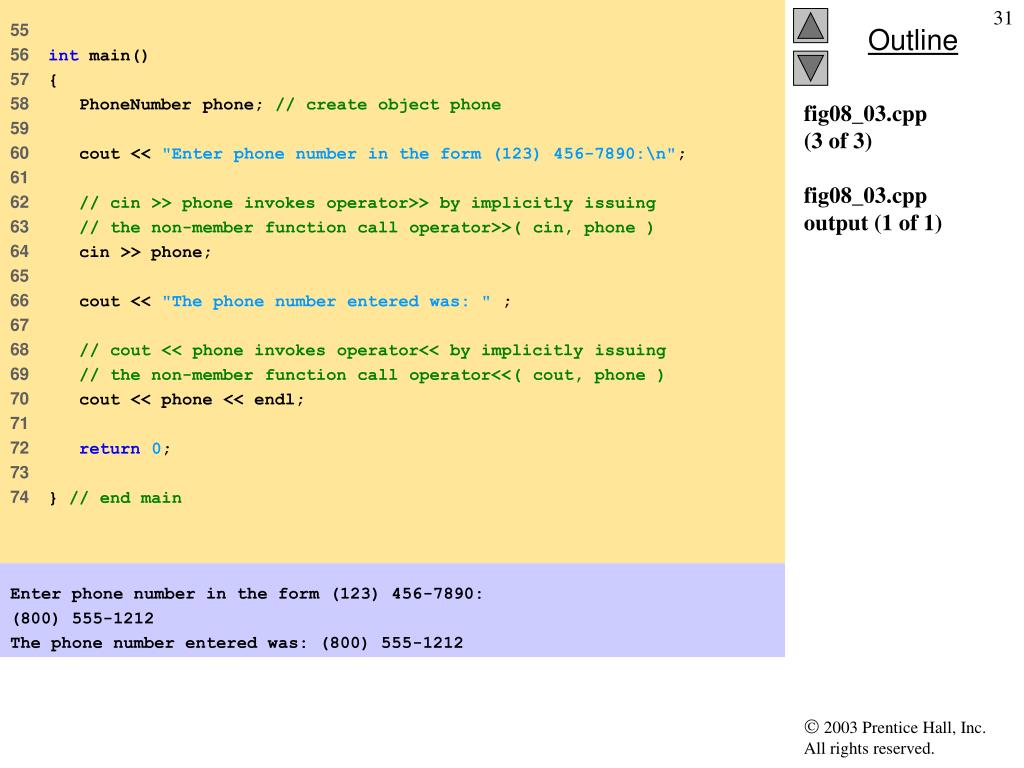Click the opening brace on line 57
This screenshot has height=768, width=1024.
(53, 80)
